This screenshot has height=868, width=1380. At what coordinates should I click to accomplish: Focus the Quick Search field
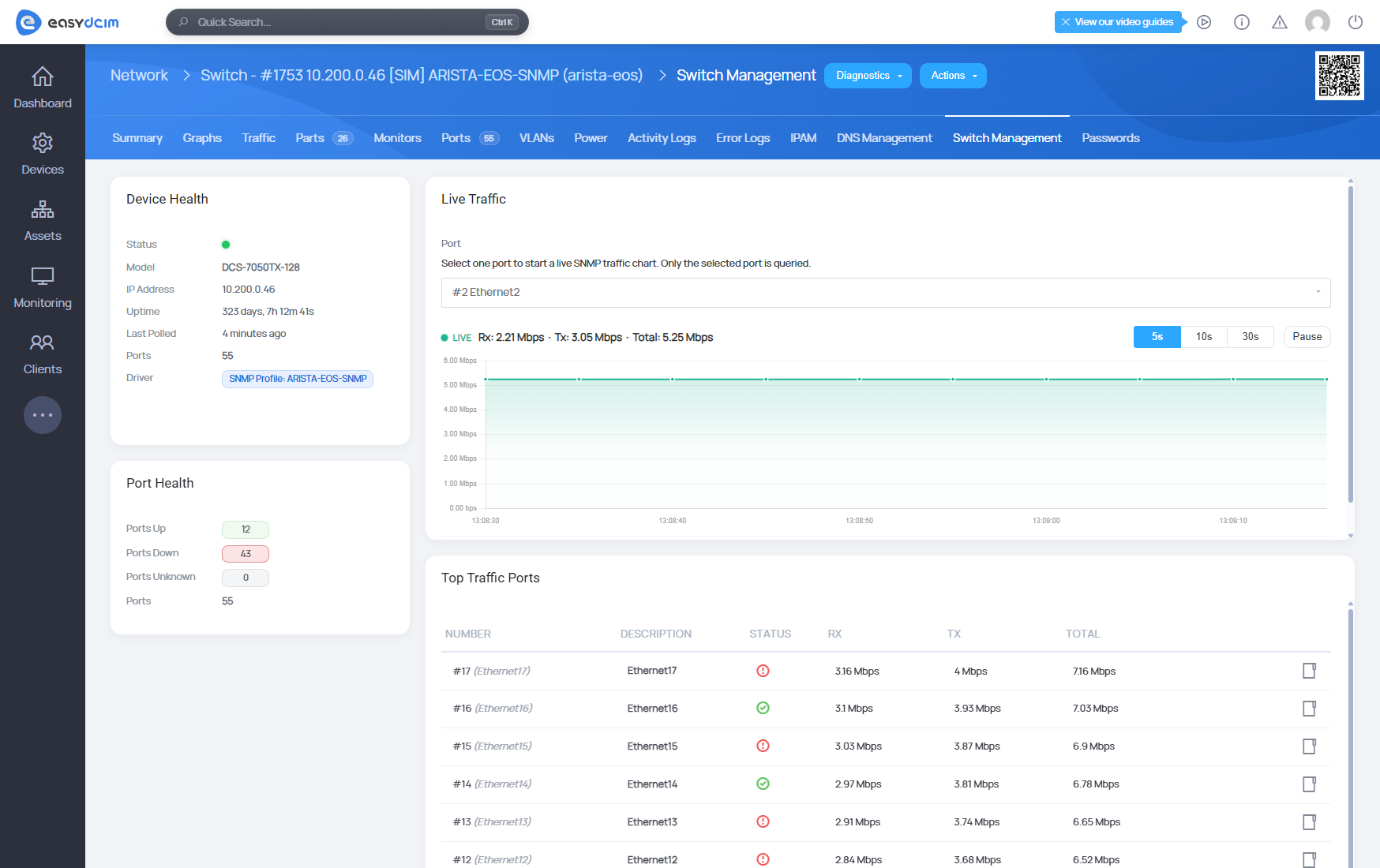click(347, 22)
